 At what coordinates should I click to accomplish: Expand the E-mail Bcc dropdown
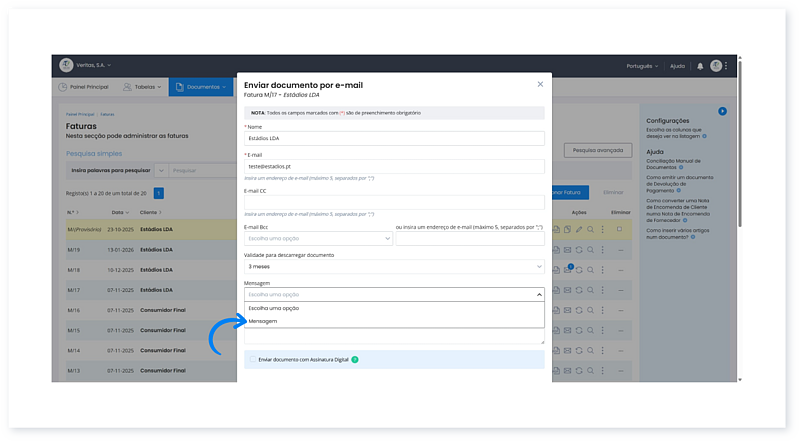318,239
